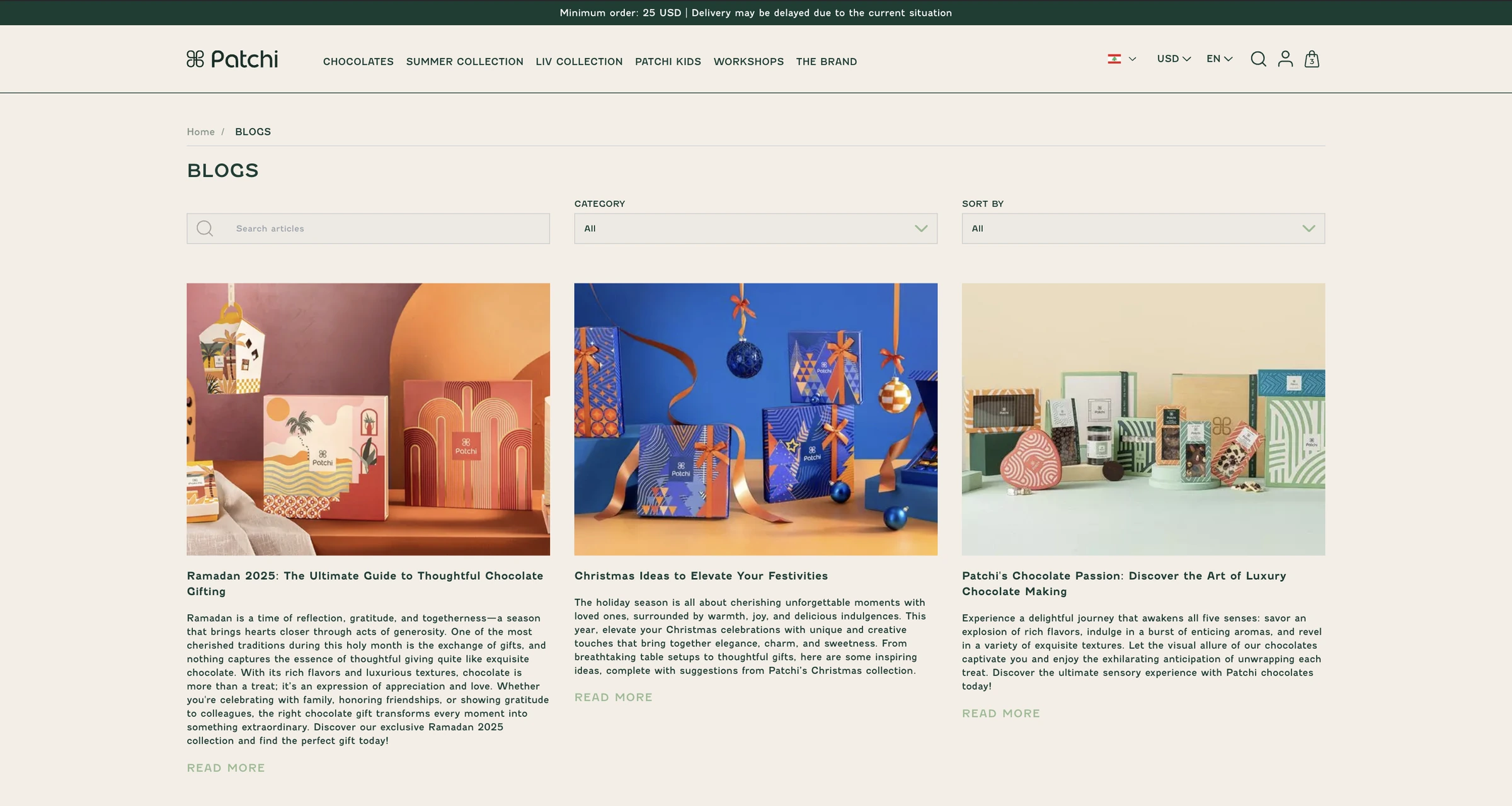The image size is (1512, 806).
Task: Click the Lebanon flag country icon
Action: point(1114,59)
